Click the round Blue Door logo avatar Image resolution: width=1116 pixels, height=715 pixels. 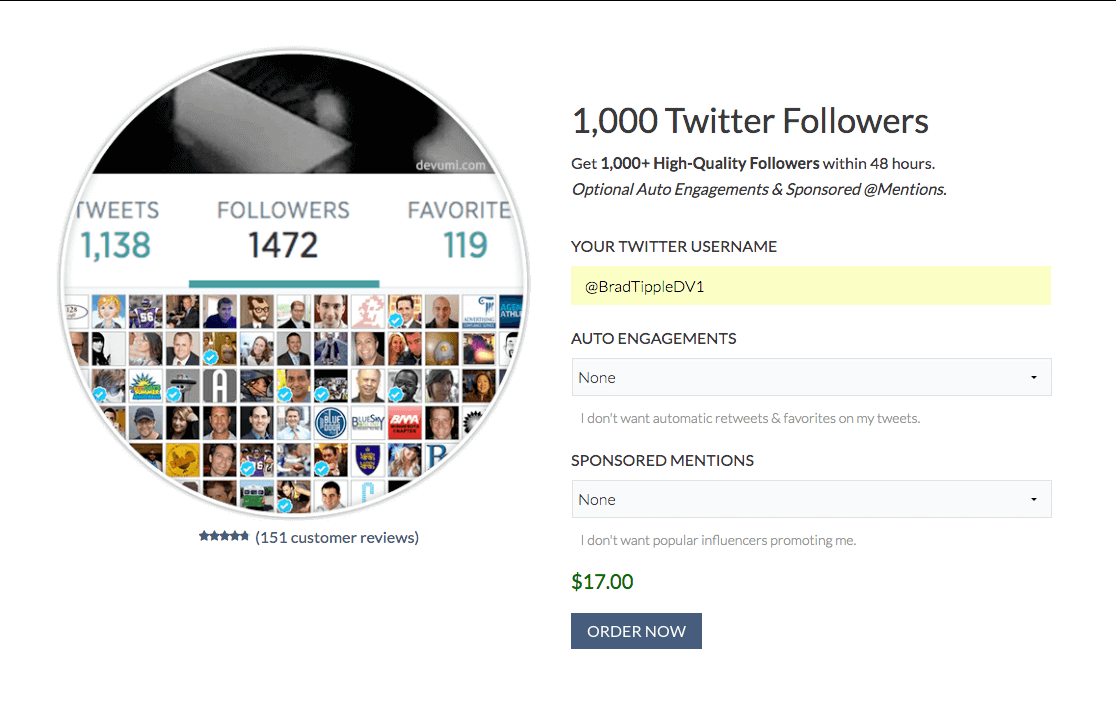(330, 423)
